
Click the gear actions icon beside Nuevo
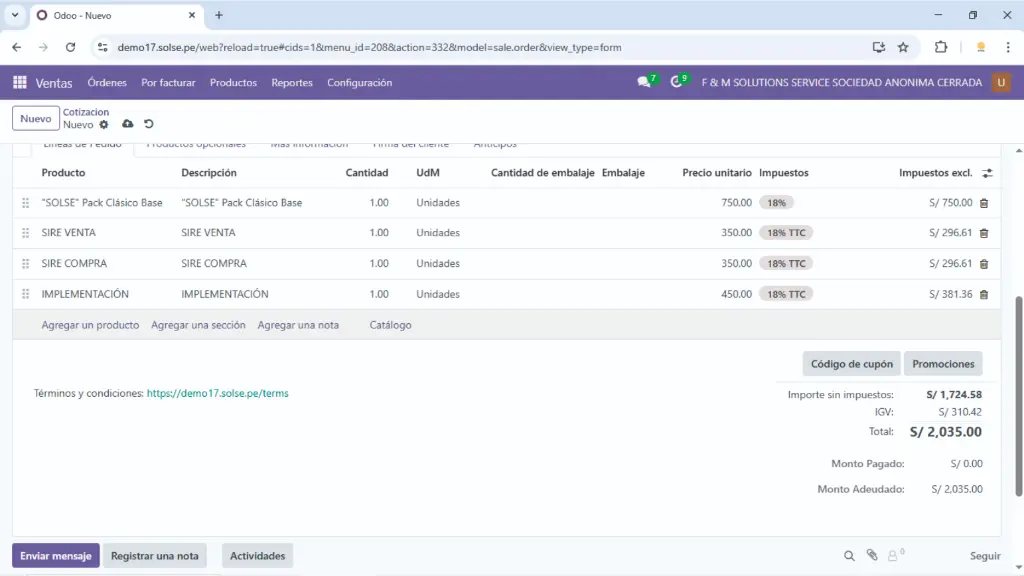(x=104, y=125)
